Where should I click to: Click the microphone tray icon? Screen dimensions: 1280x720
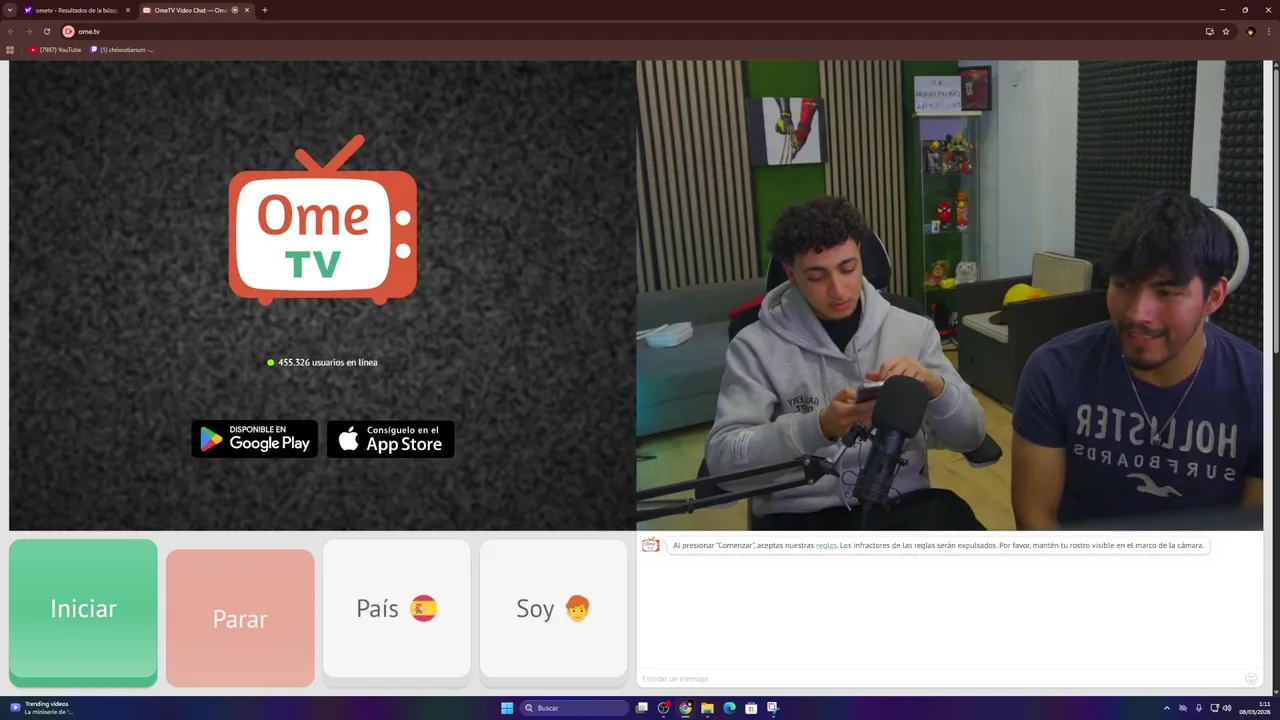[1198, 708]
